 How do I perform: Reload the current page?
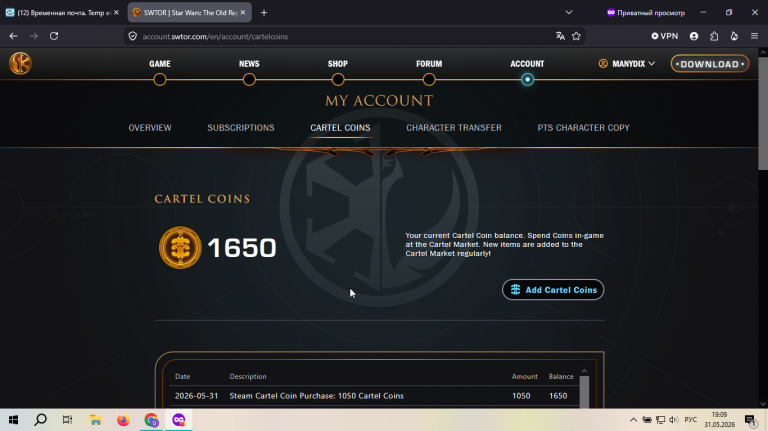point(54,36)
